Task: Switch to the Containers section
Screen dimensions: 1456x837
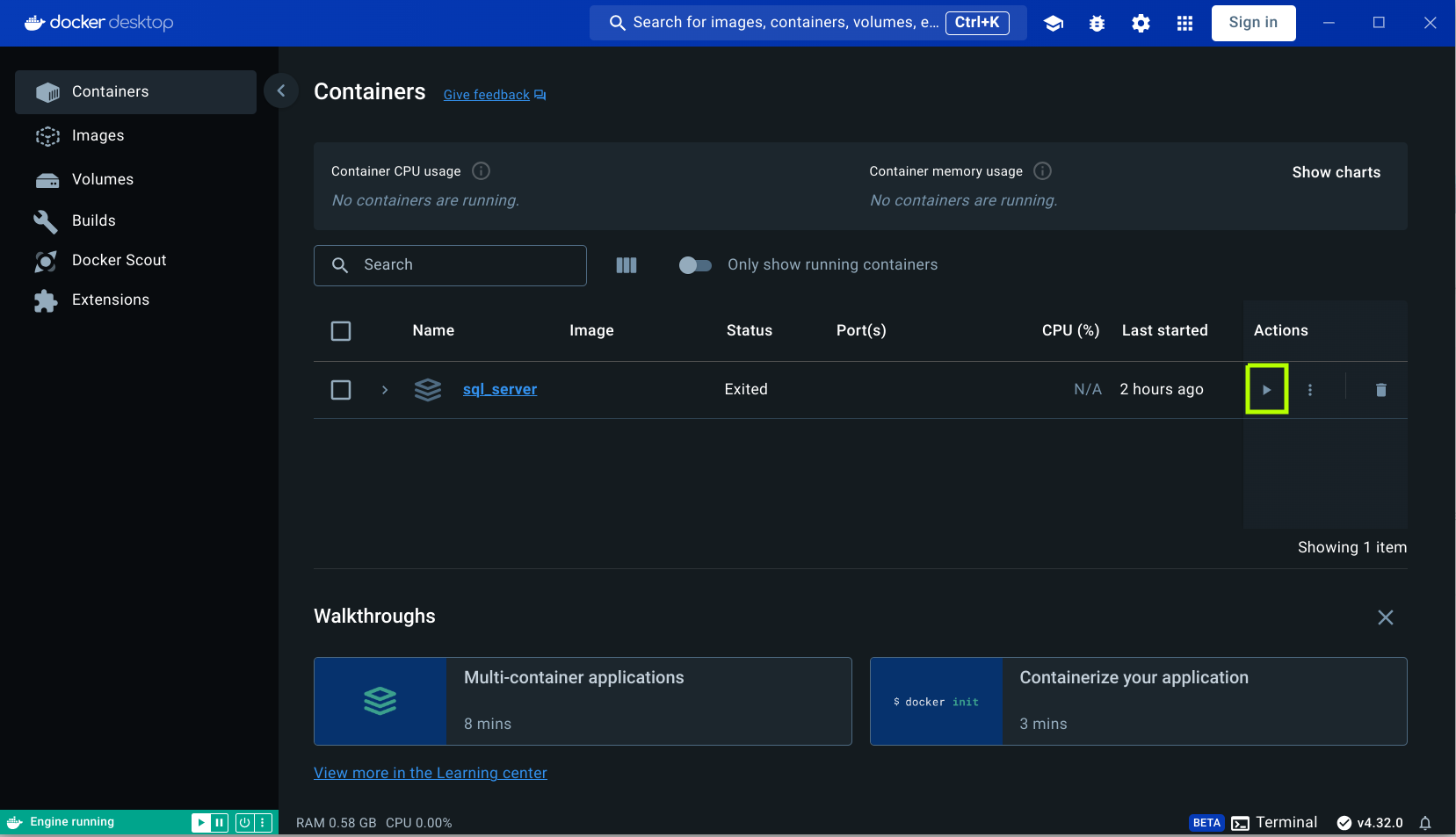Action: (x=110, y=91)
